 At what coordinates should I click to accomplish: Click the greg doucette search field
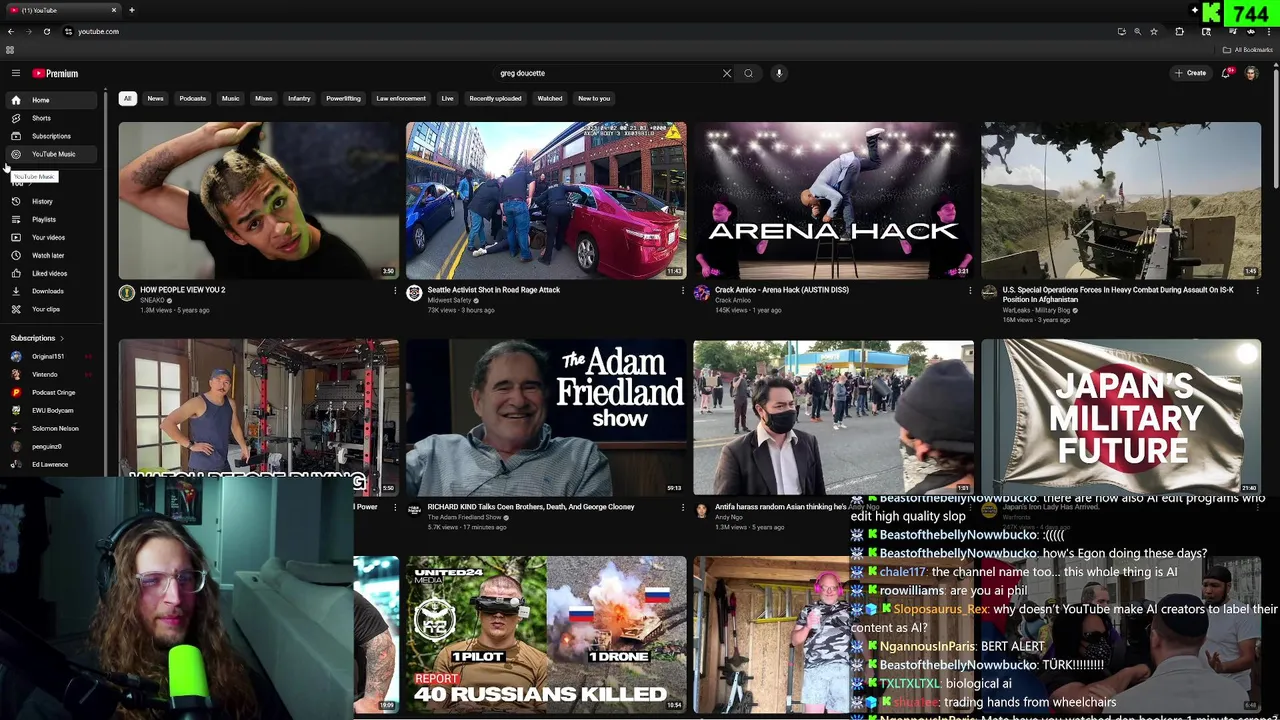point(608,73)
